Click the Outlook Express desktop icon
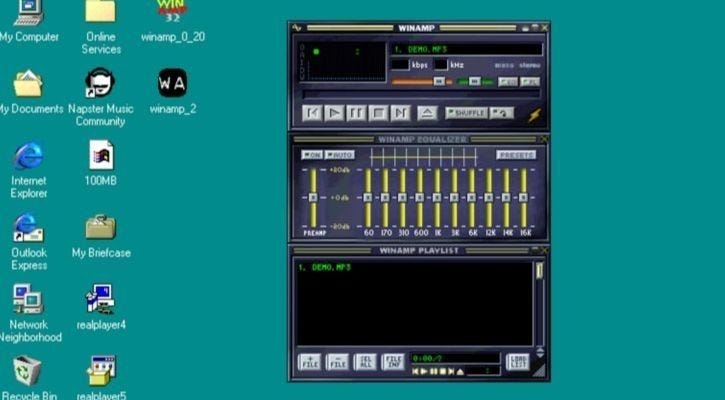The height and width of the screenshot is (400, 725). coord(29,228)
